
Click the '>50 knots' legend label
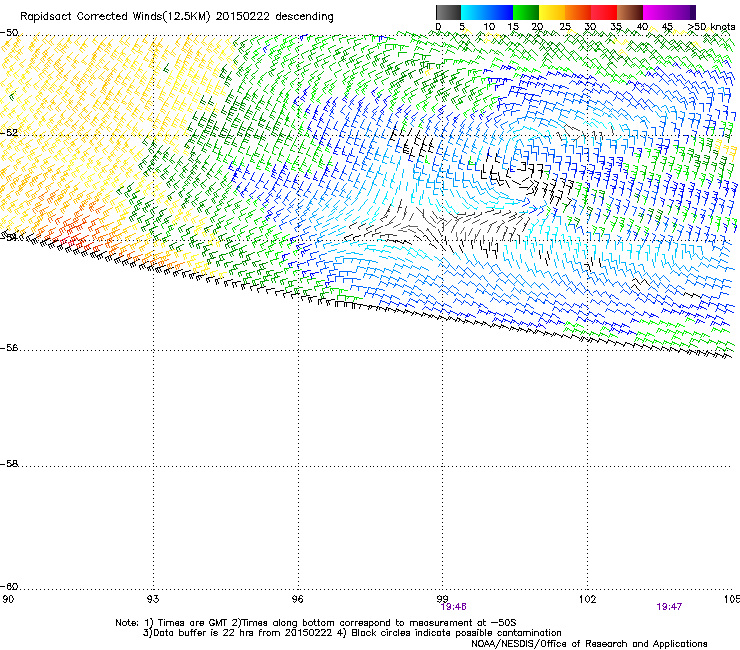pos(711,27)
